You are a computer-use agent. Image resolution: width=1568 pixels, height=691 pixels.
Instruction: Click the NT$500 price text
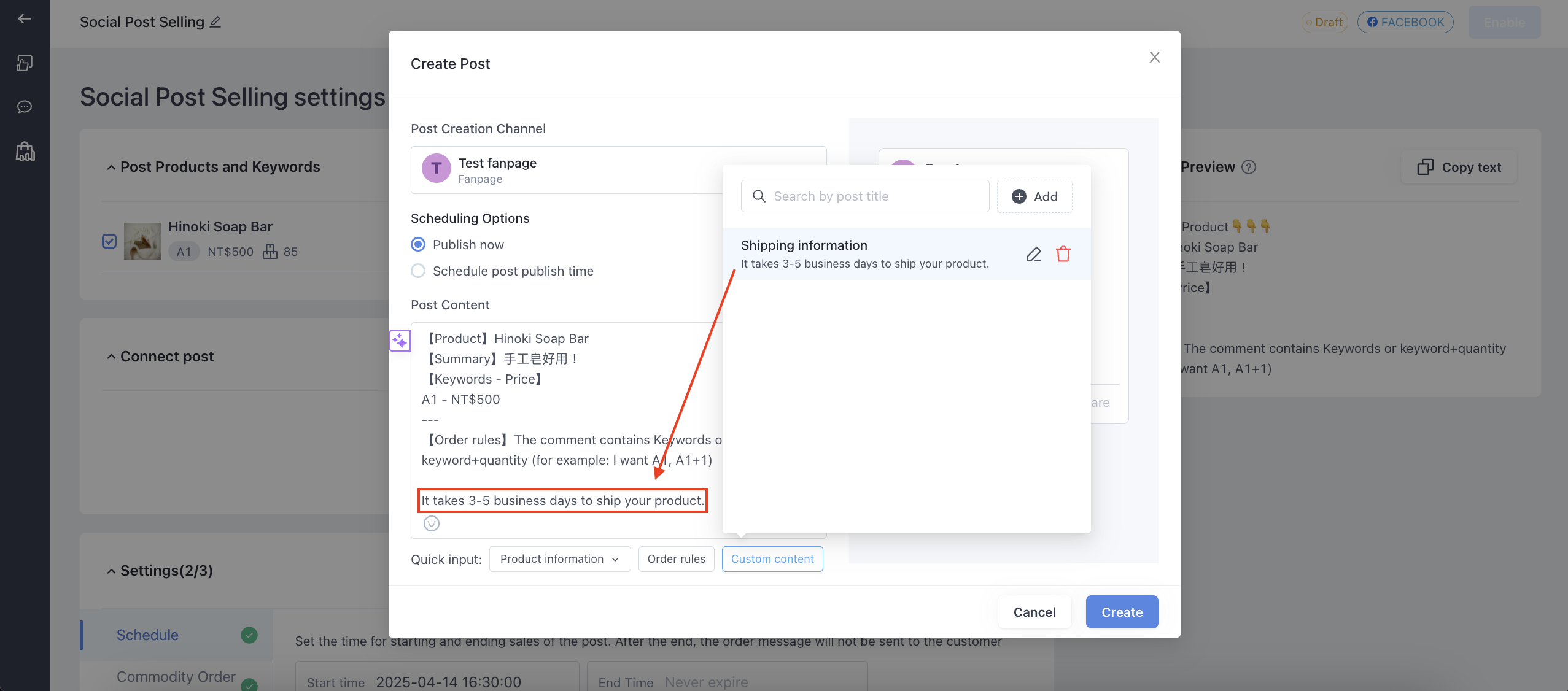pos(230,252)
